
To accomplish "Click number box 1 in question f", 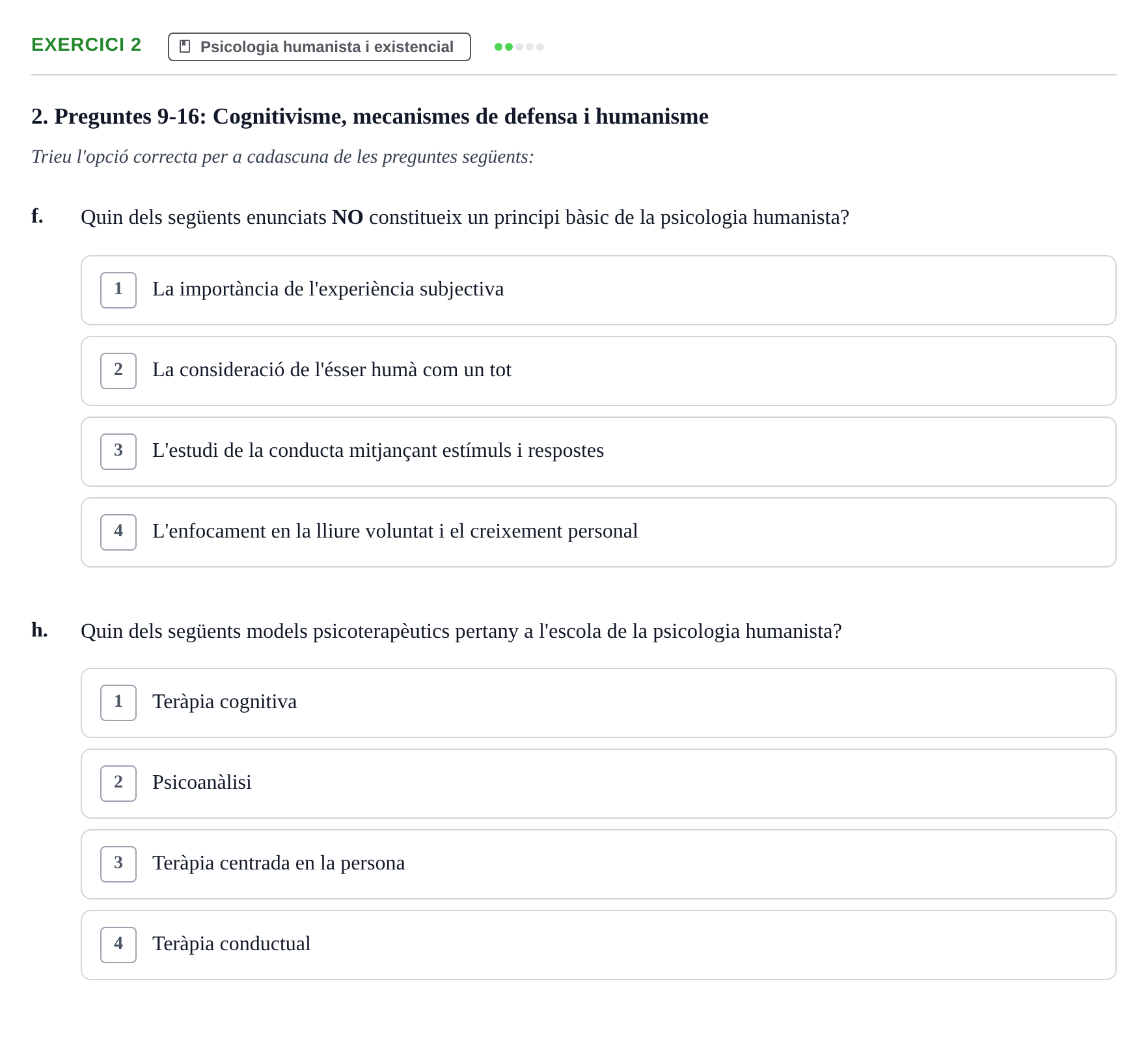I will click(x=118, y=290).
